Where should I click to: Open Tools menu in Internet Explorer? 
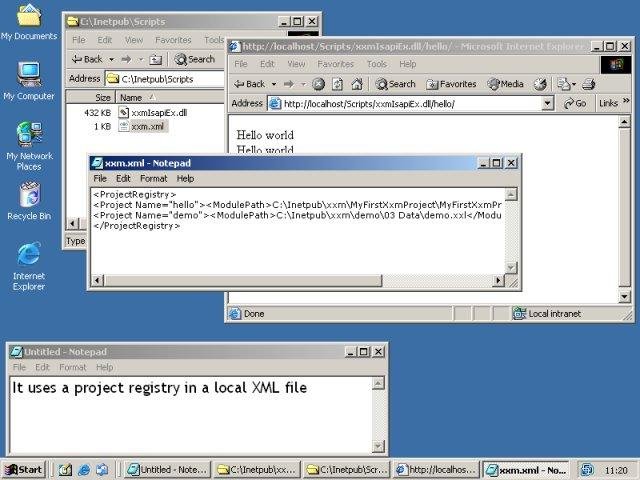pos(376,64)
